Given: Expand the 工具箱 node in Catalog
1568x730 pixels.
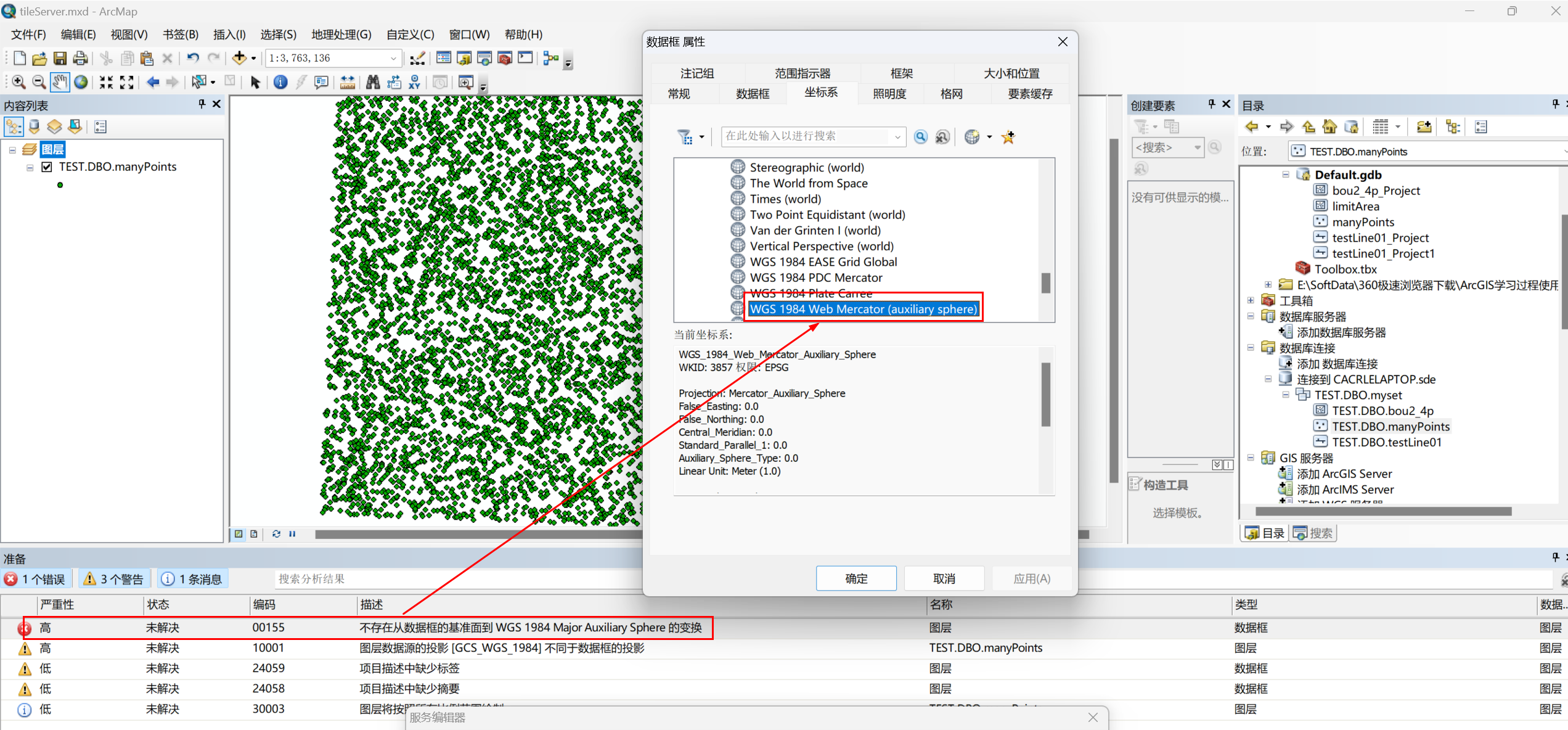Looking at the screenshot, I should coord(1250,300).
